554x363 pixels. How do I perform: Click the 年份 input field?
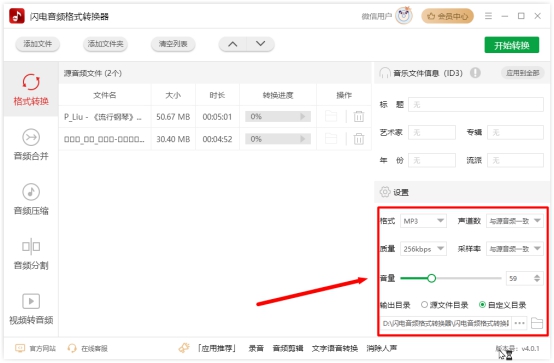point(432,160)
